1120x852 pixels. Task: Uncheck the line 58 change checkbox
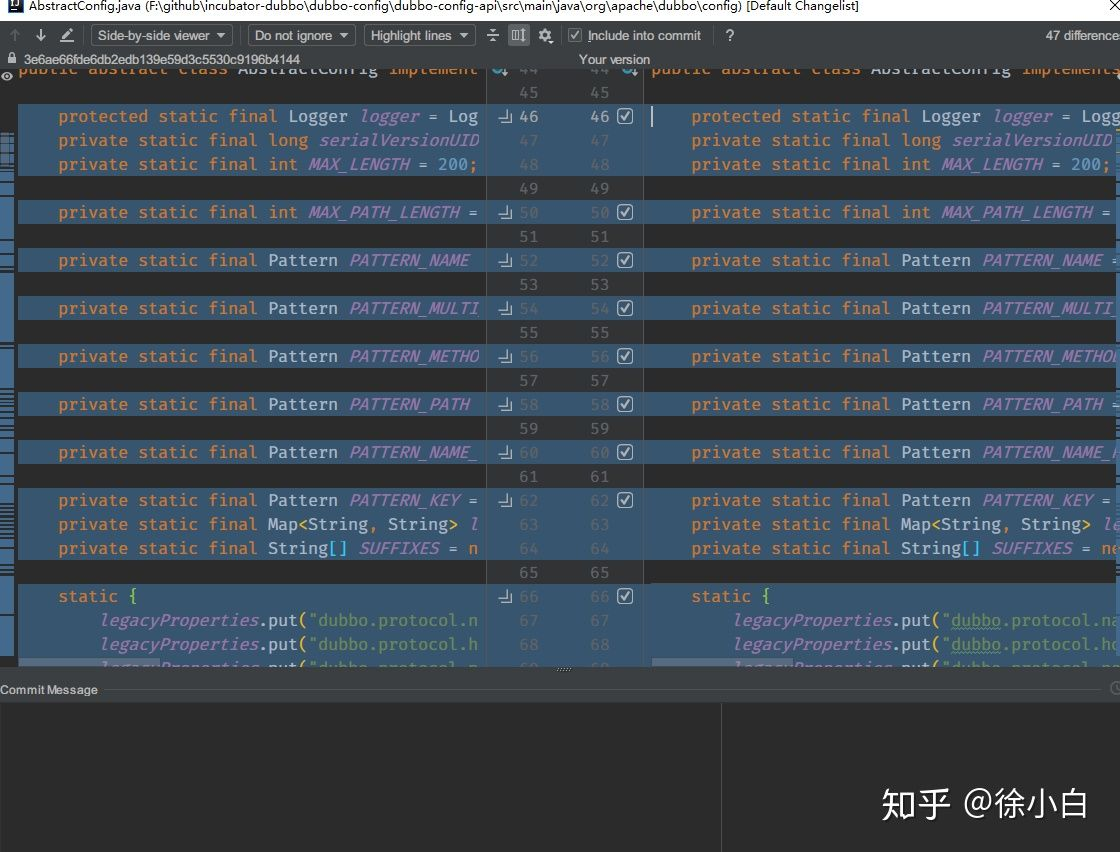[625, 404]
